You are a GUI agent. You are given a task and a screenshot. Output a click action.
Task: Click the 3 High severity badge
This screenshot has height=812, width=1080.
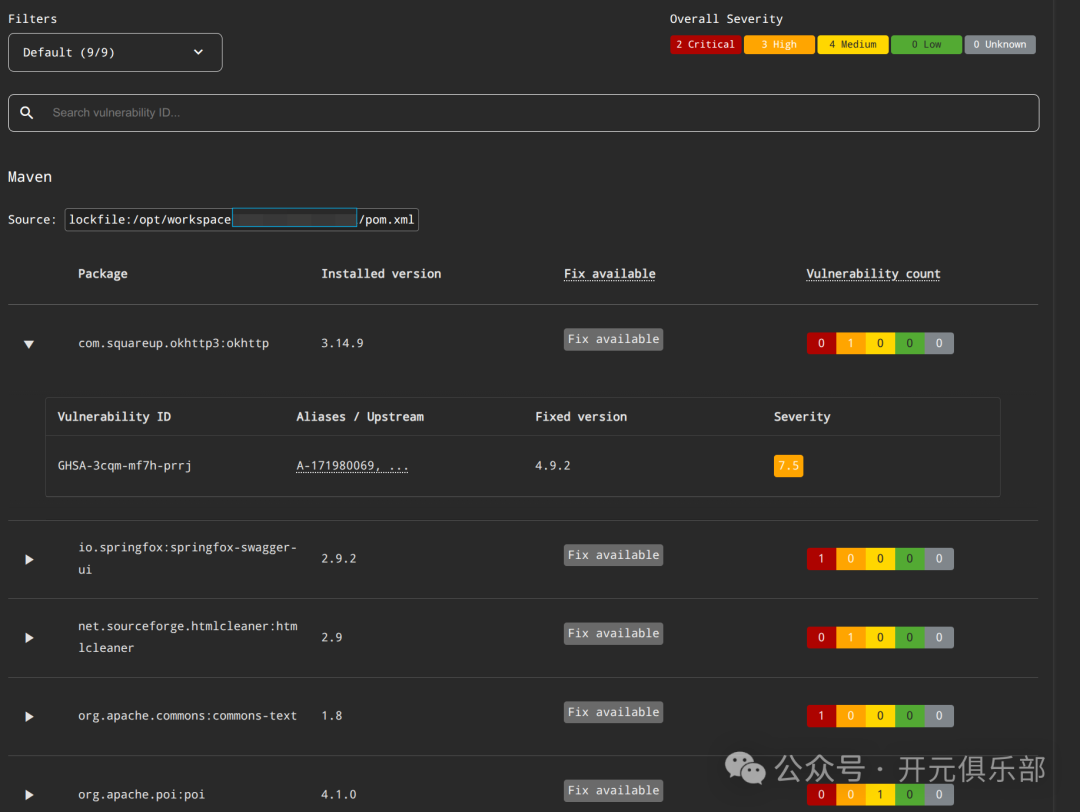(x=779, y=45)
